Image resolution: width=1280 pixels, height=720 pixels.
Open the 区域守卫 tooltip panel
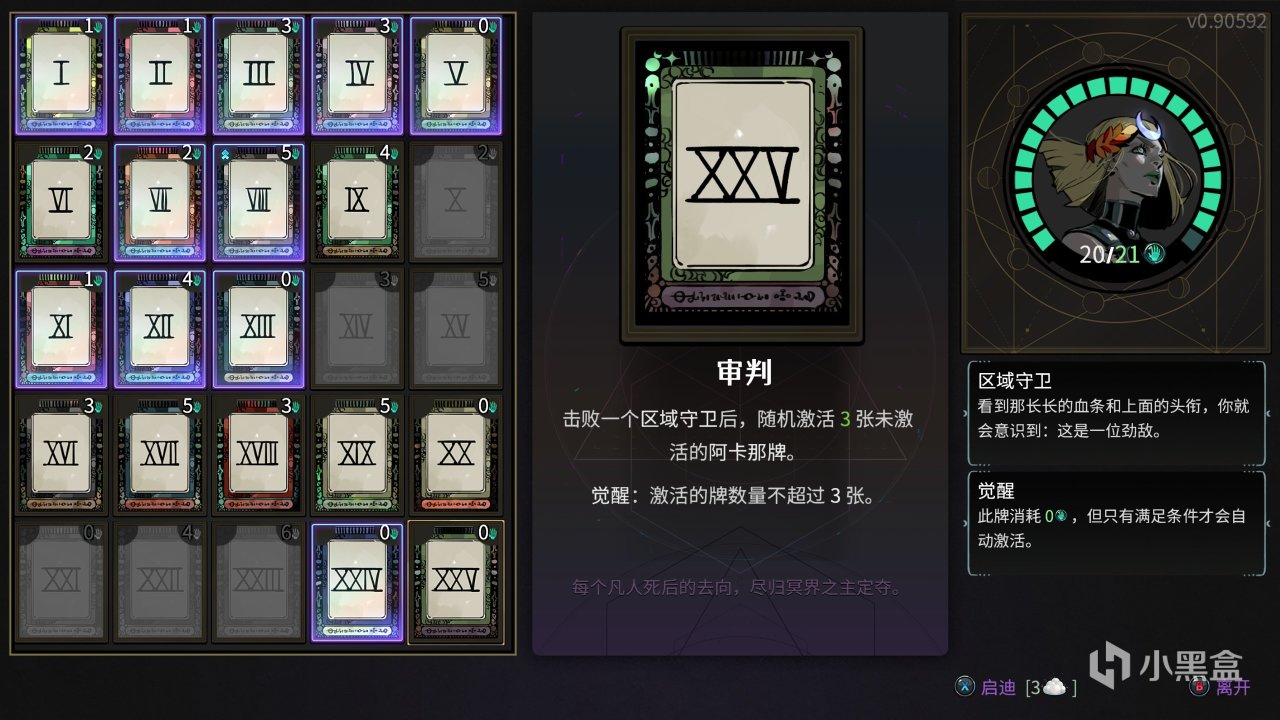click(1116, 413)
